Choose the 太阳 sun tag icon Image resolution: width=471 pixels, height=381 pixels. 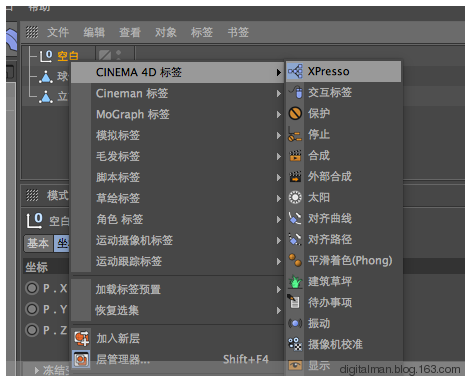point(295,197)
